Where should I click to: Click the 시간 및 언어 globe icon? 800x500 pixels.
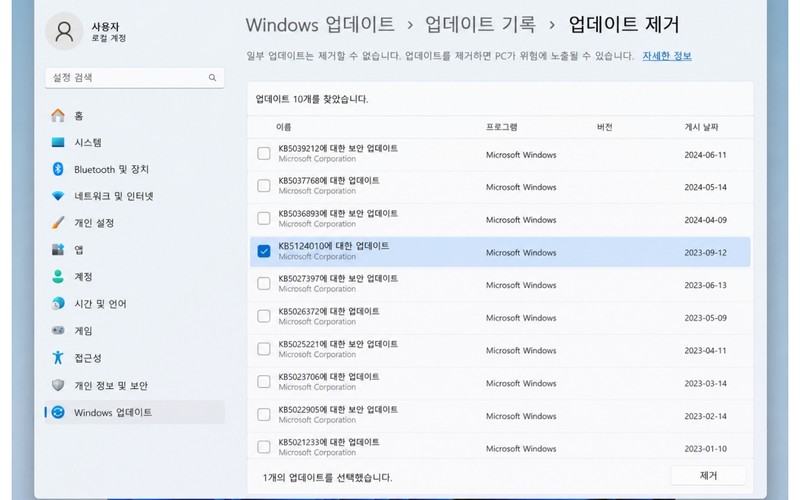[x=58, y=304]
